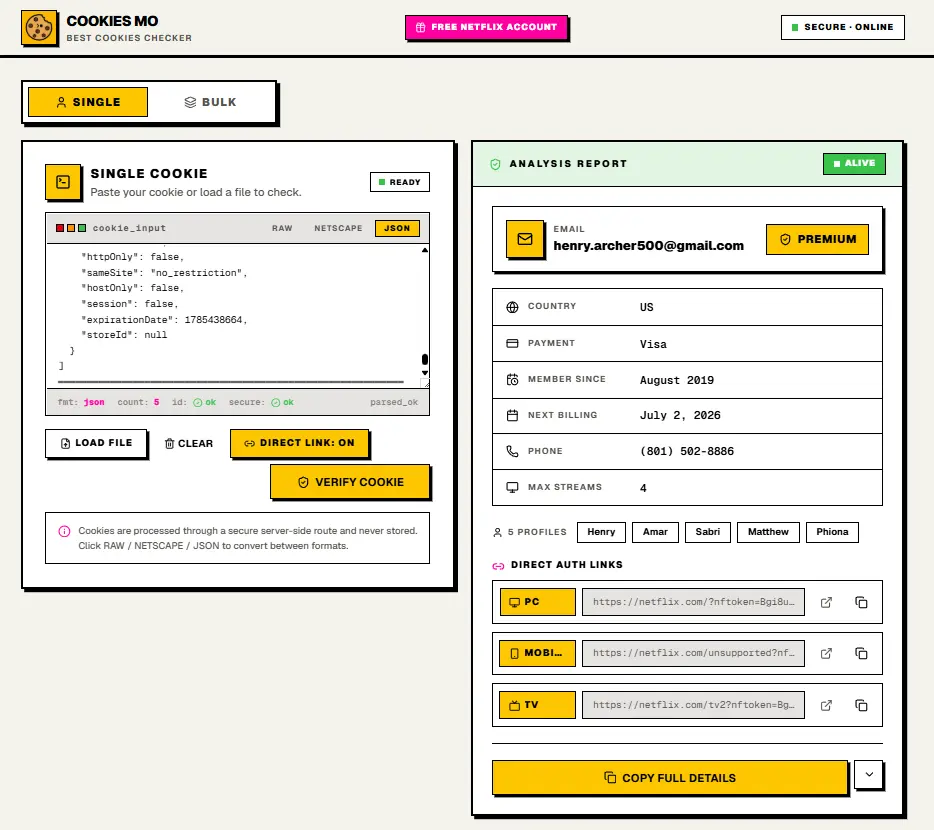This screenshot has height=830, width=934.
Task: Copy the Mobile auth link
Action: coord(861,654)
